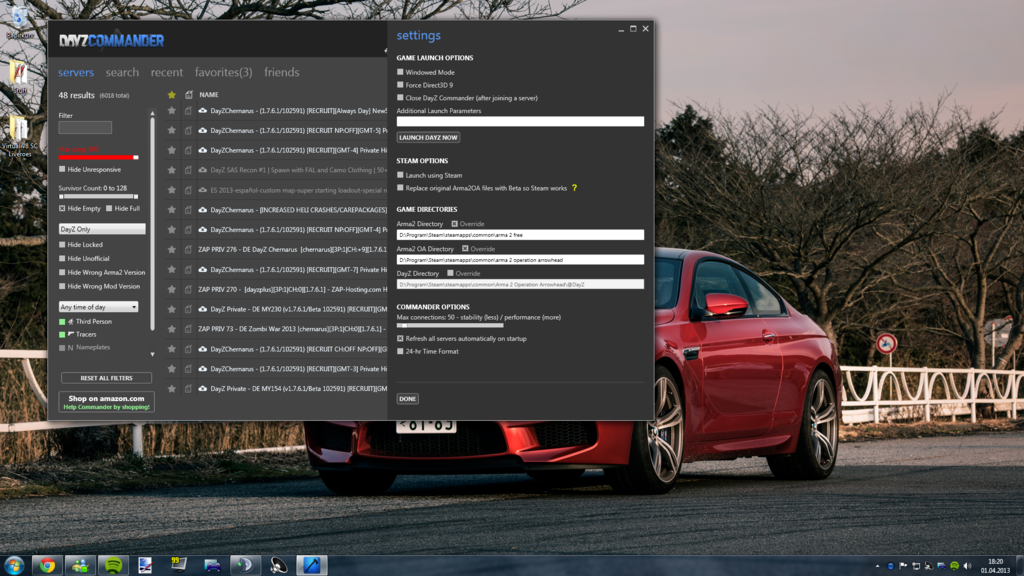Click filter panel scroll down arrow

coord(152,355)
